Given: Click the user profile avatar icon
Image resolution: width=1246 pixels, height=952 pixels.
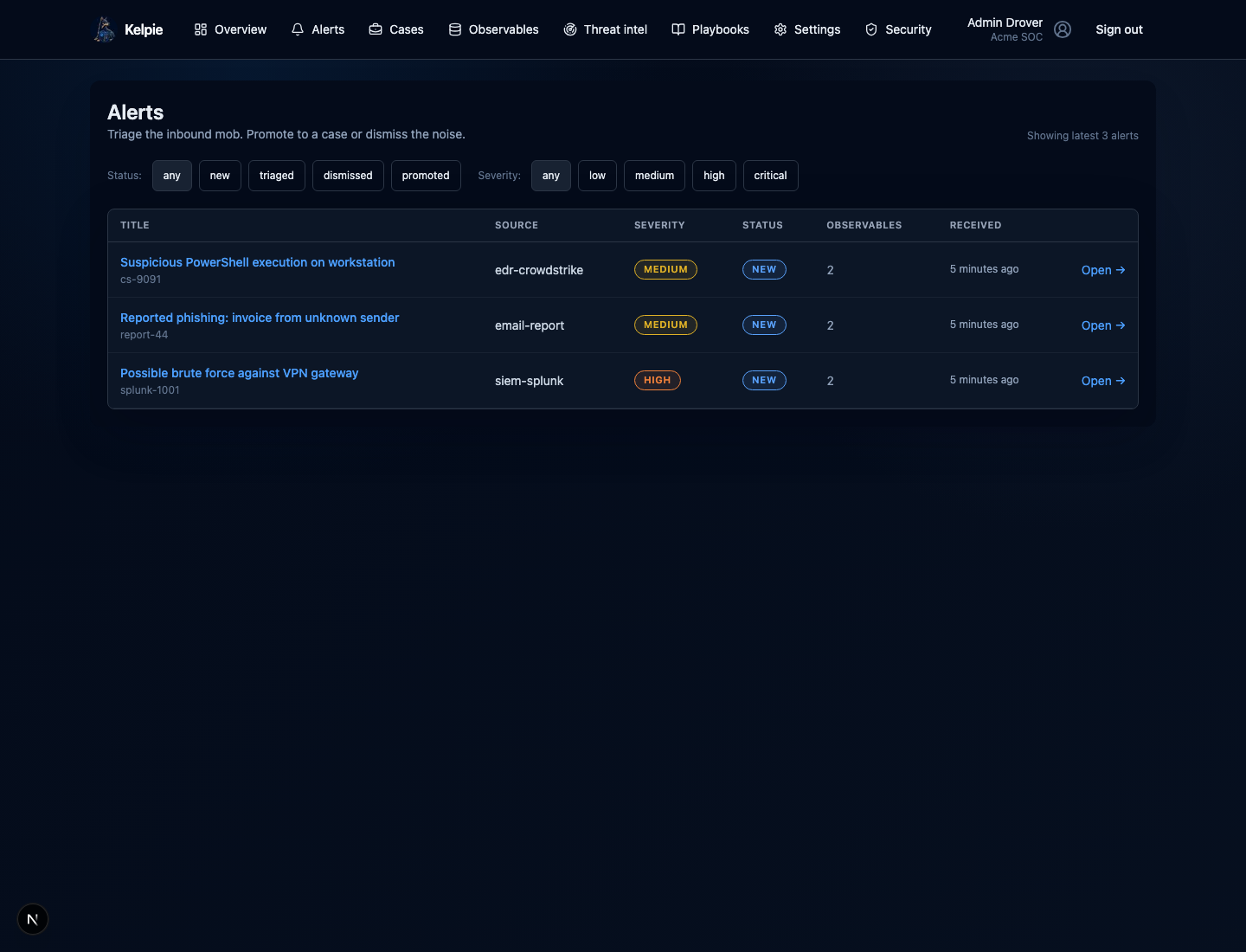Looking at the screenshot, I should (x=1063, y=29).
